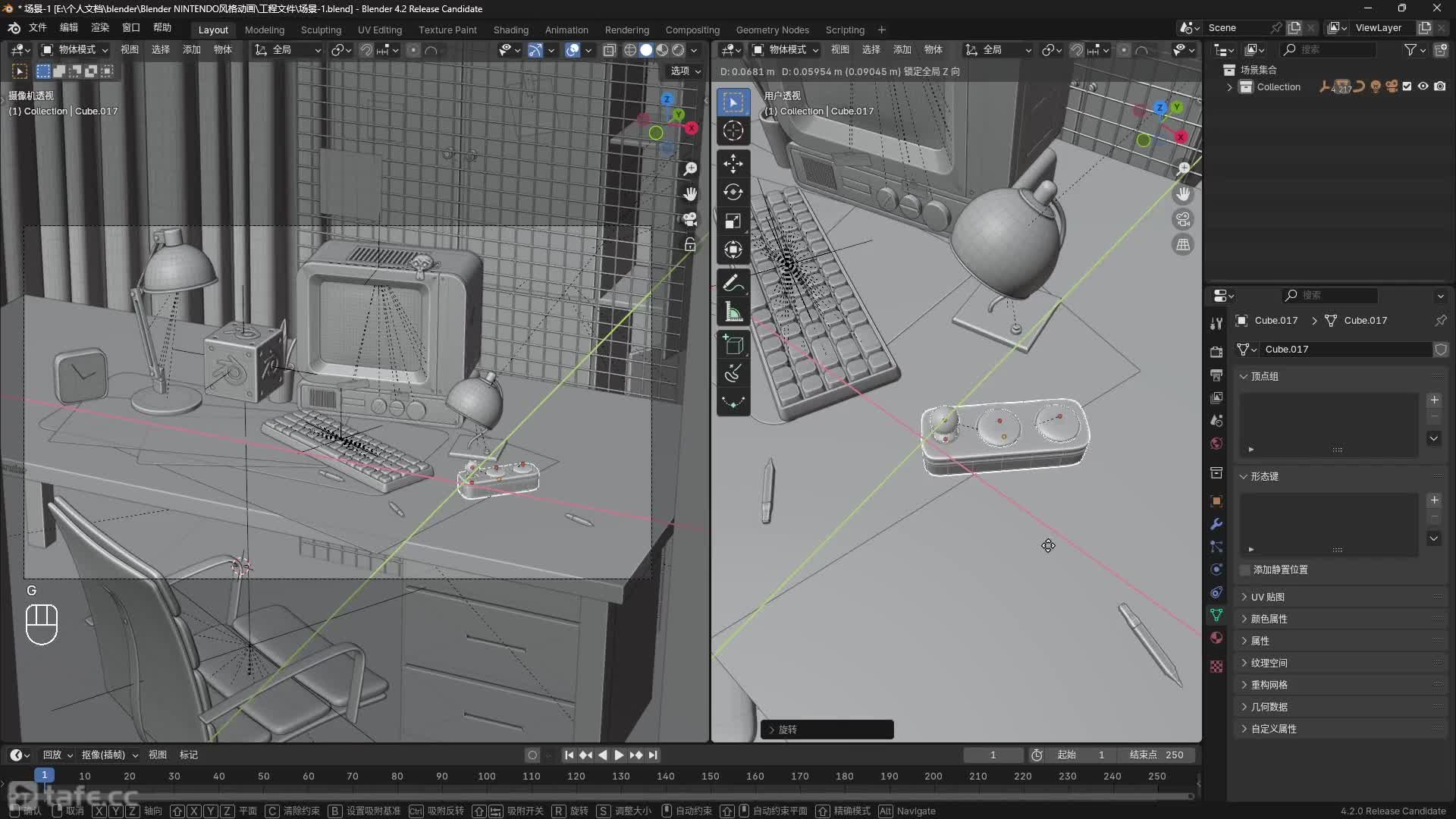
Task: Select the Scale tool in the right viewport toolbar
Action: pos(733,221)
